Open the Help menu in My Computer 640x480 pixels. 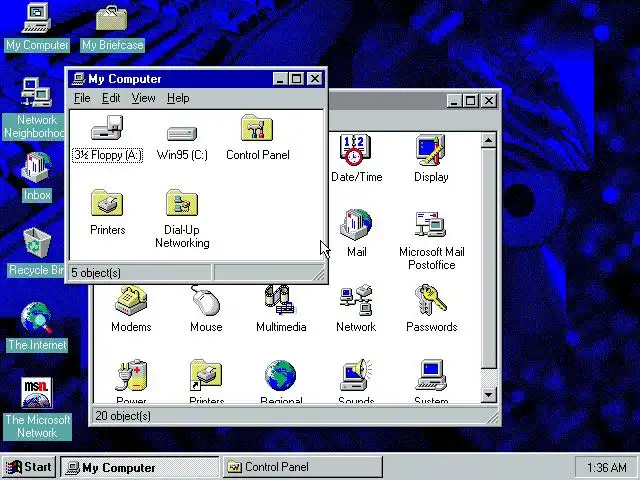tap(178, 98)
